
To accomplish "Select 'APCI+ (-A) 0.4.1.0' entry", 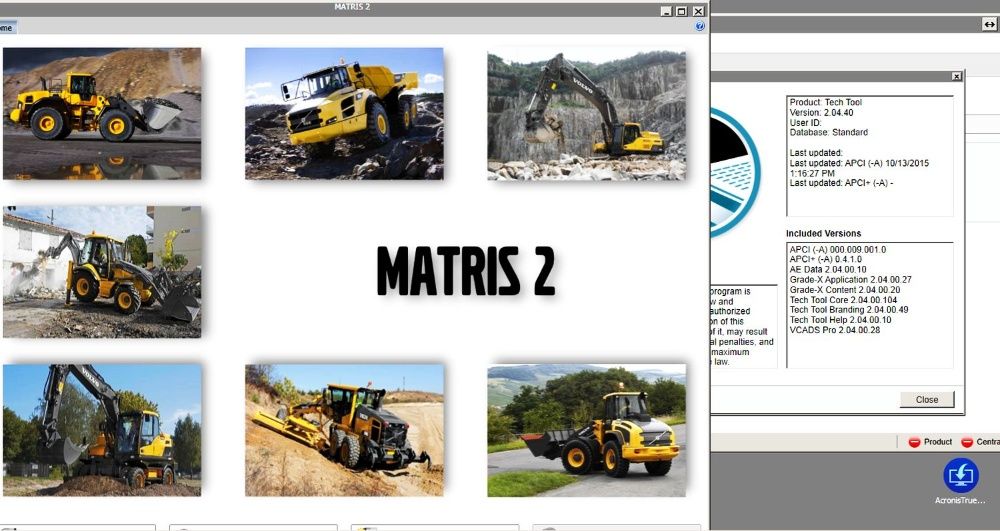I will [x=825, y=259].
